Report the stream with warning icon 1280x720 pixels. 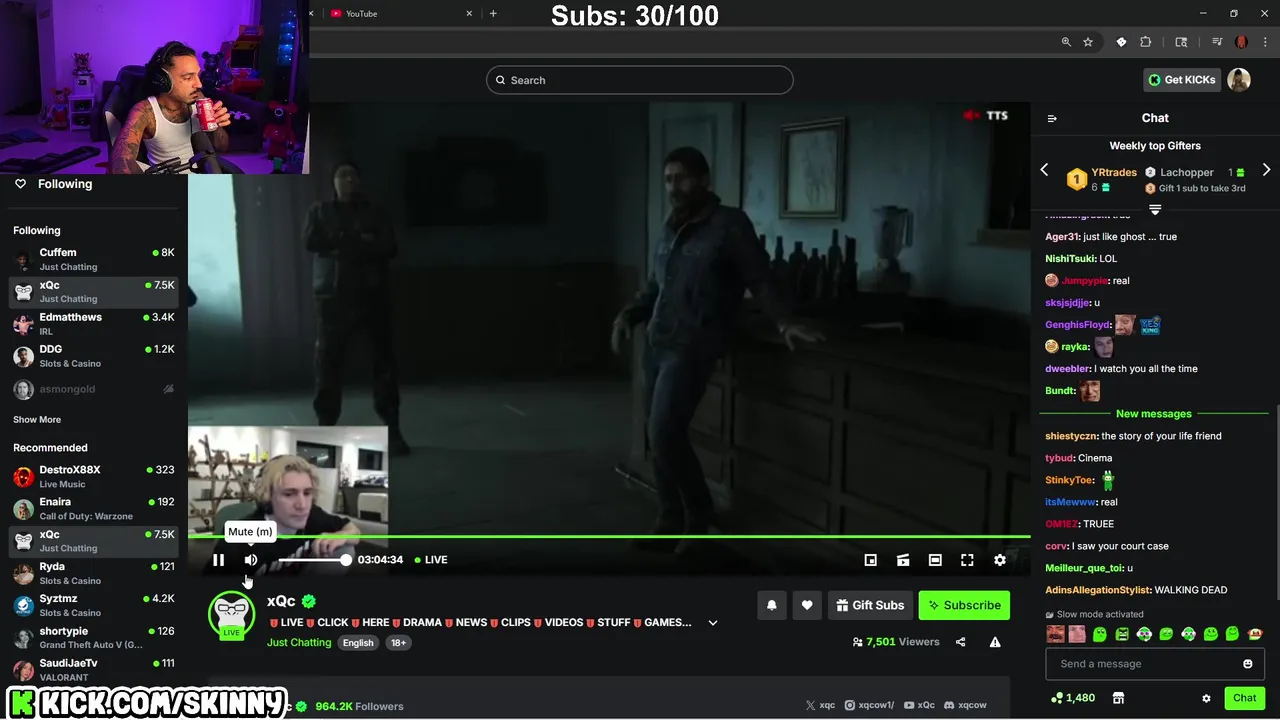995,642
